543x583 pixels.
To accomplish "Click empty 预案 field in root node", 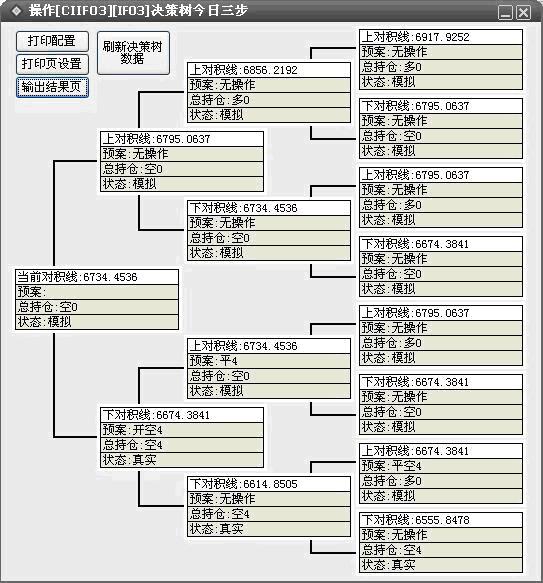I will coord(97,292).
